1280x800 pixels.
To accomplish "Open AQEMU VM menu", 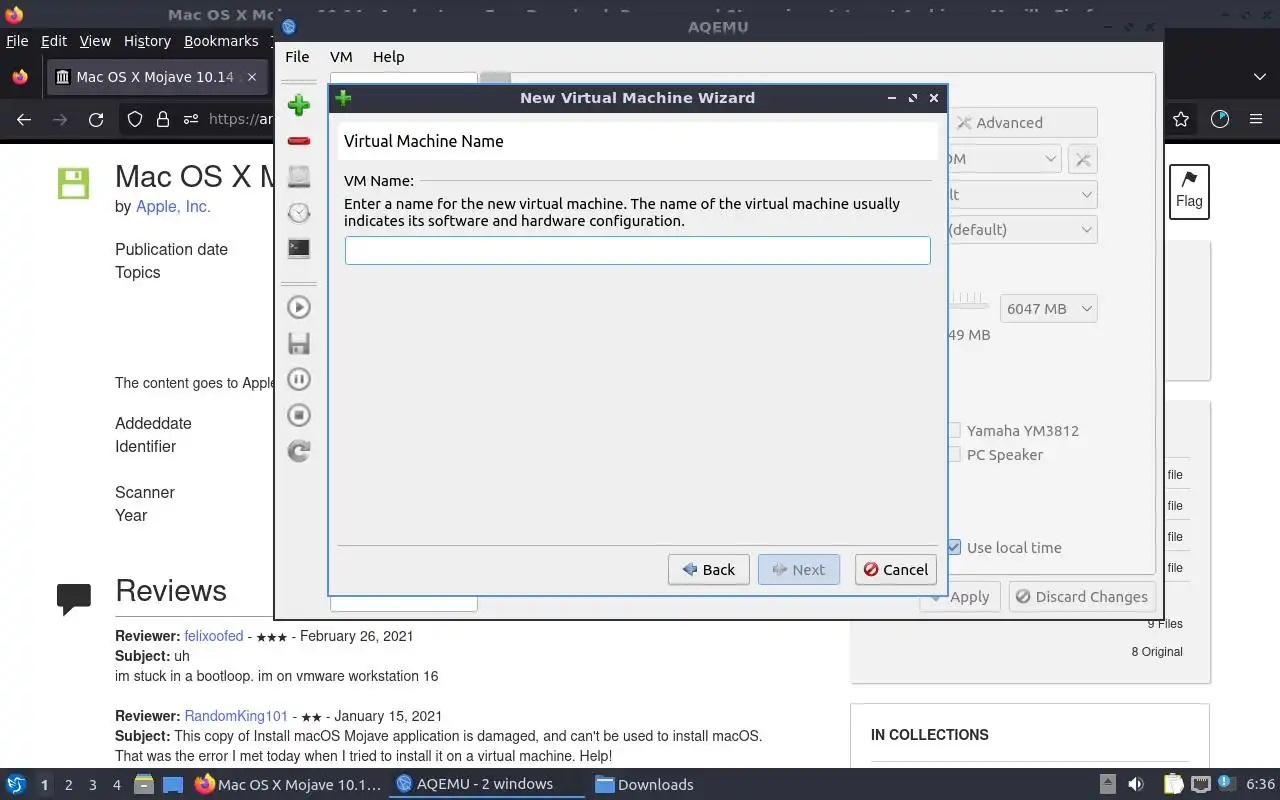I will coord(341,57).
